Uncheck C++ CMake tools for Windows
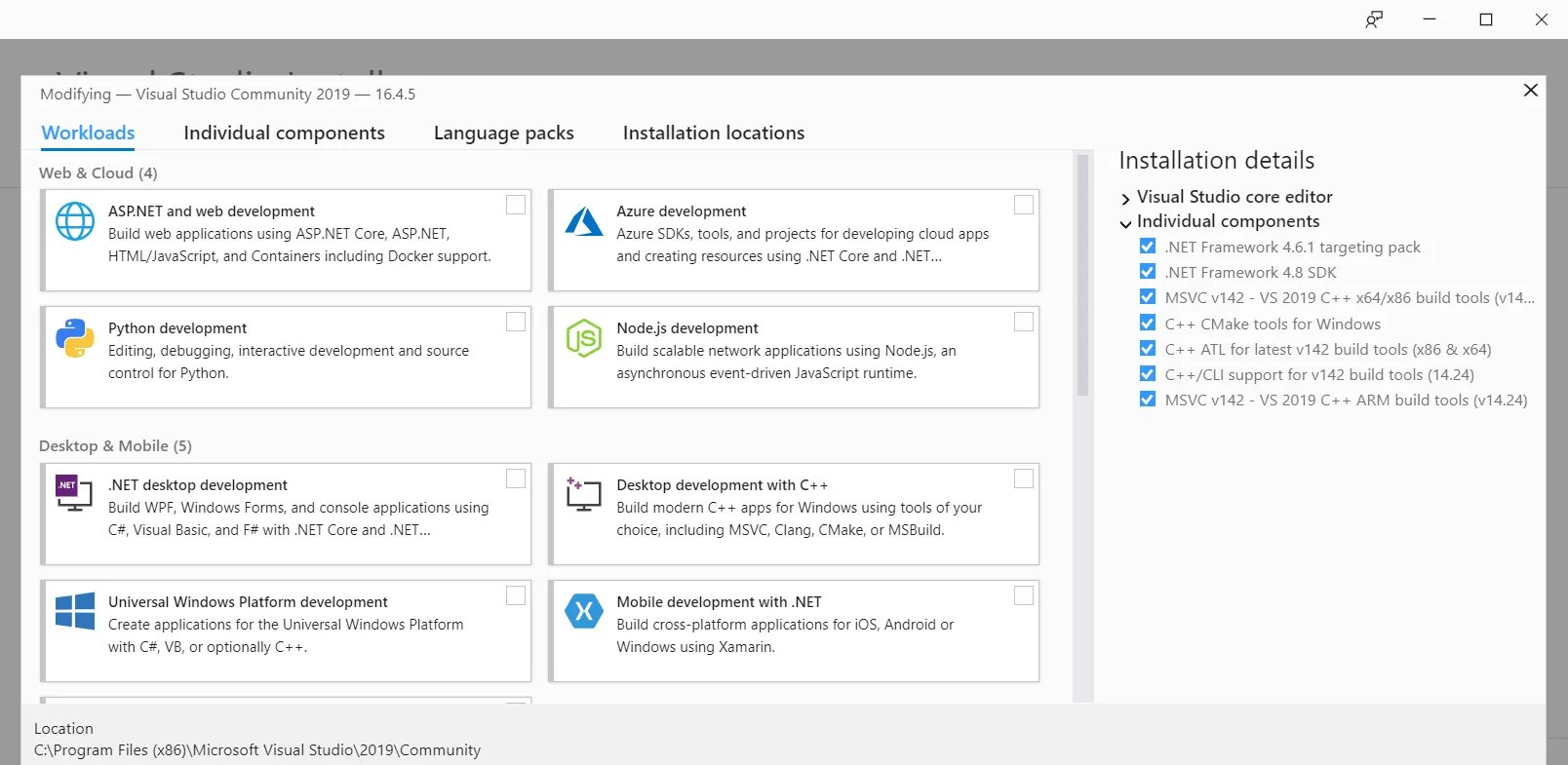Viewport: 1568px width, 765px height. [x=1148, y=323]
